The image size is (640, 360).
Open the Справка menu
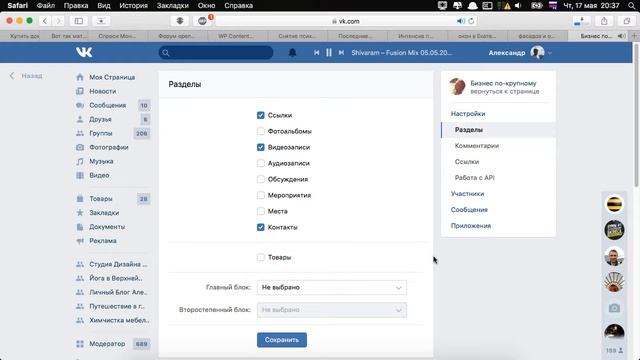(238, 6)
